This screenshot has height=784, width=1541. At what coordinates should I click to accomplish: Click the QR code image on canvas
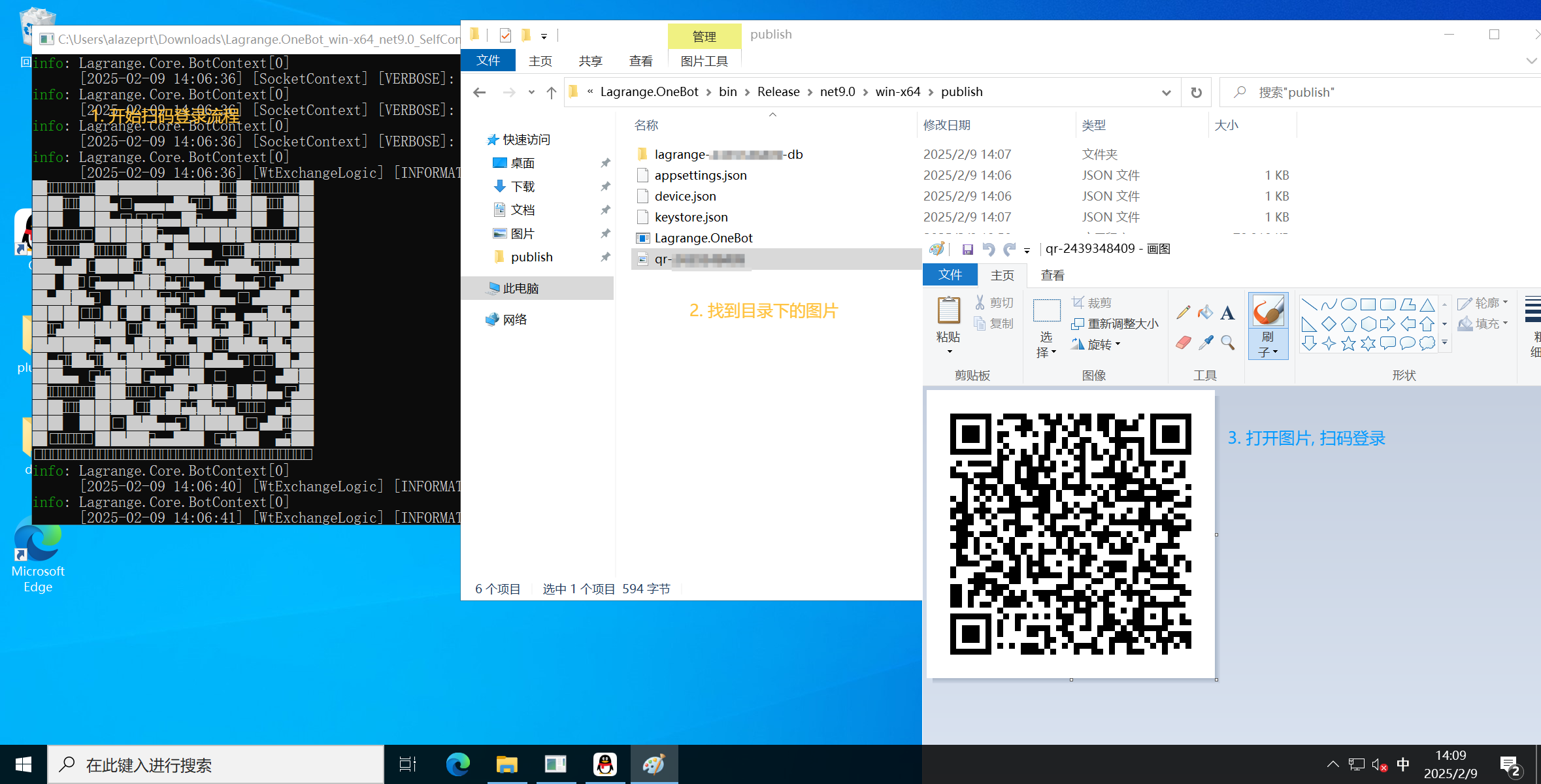coord(1070,534)
